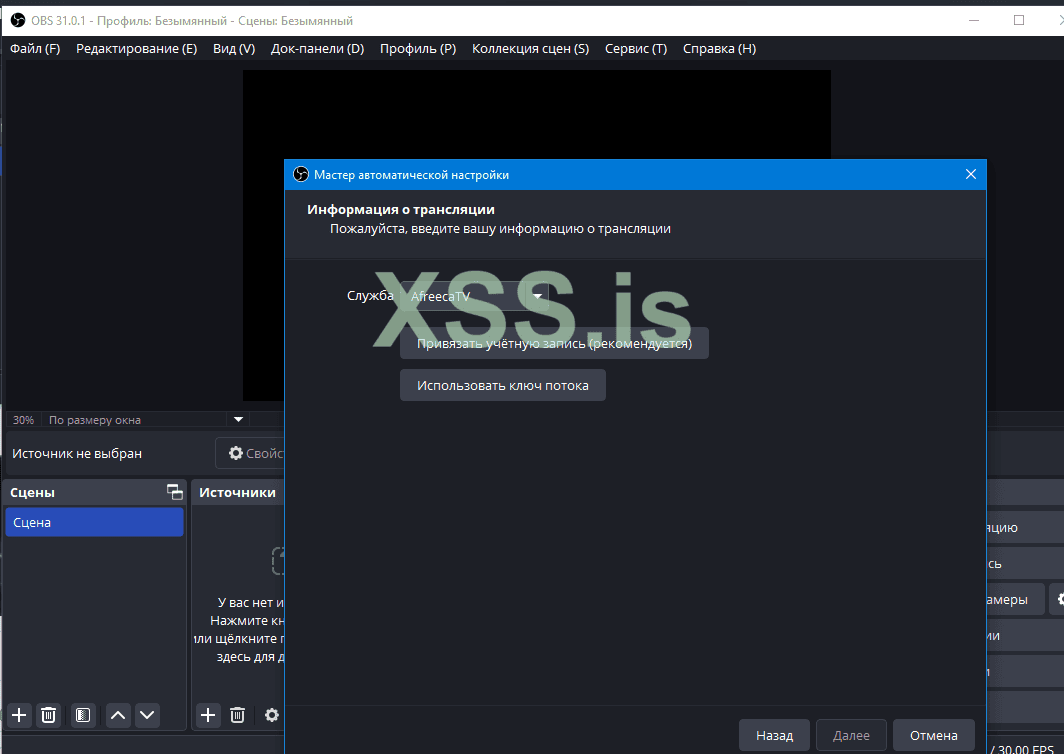Open the Справка (H) menu
1064x754 pixels.
719,48
